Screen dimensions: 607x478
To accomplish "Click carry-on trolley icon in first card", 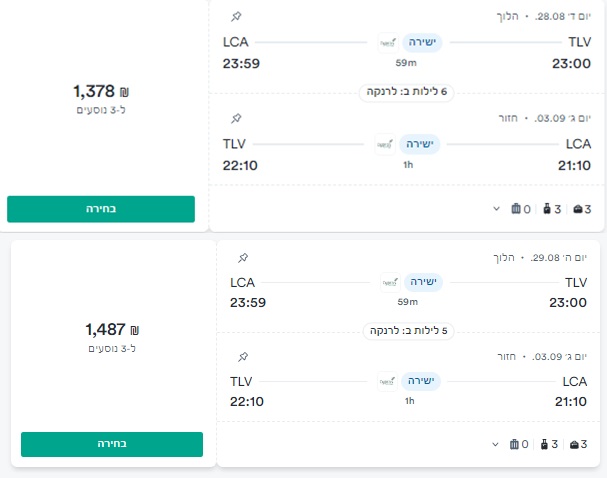I will (x=546, y=209).
